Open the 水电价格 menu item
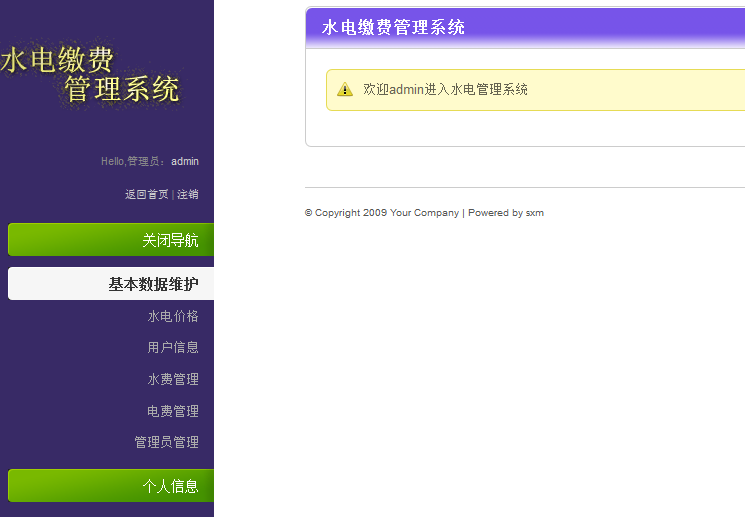 point(173,316)
